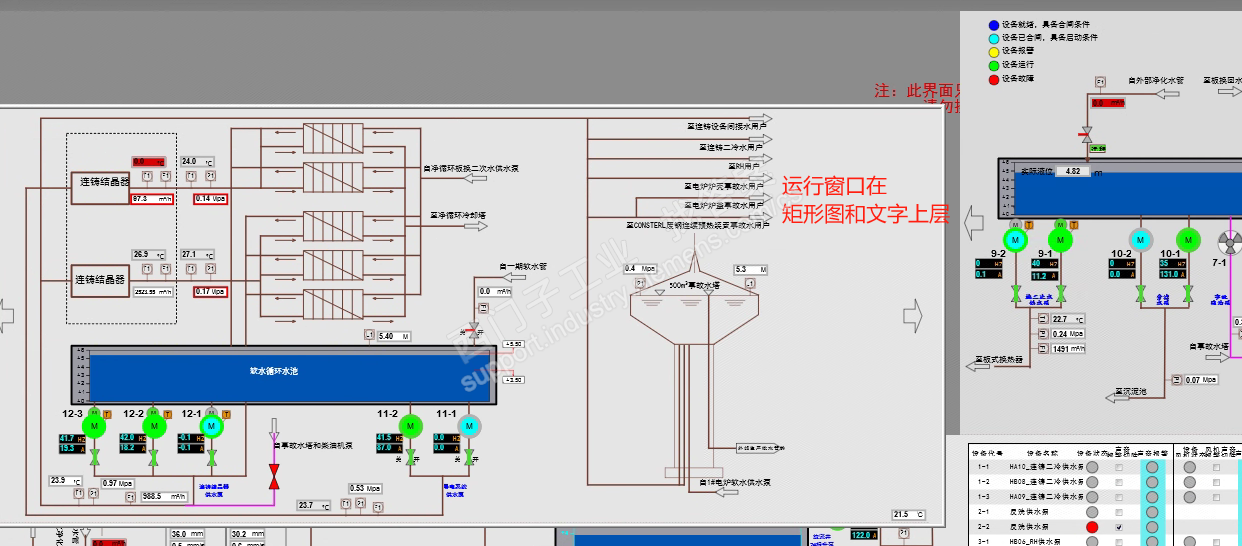Click the 0.97 Mpa pressure value
Screen dimensions: 1242x546
(117, 483)
